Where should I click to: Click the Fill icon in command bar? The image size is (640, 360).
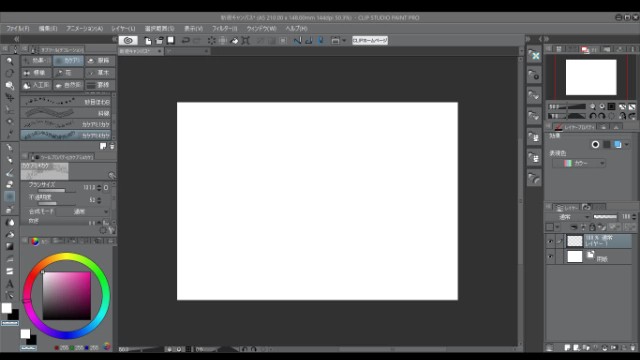pyautogui.click(x=234, y=40)
